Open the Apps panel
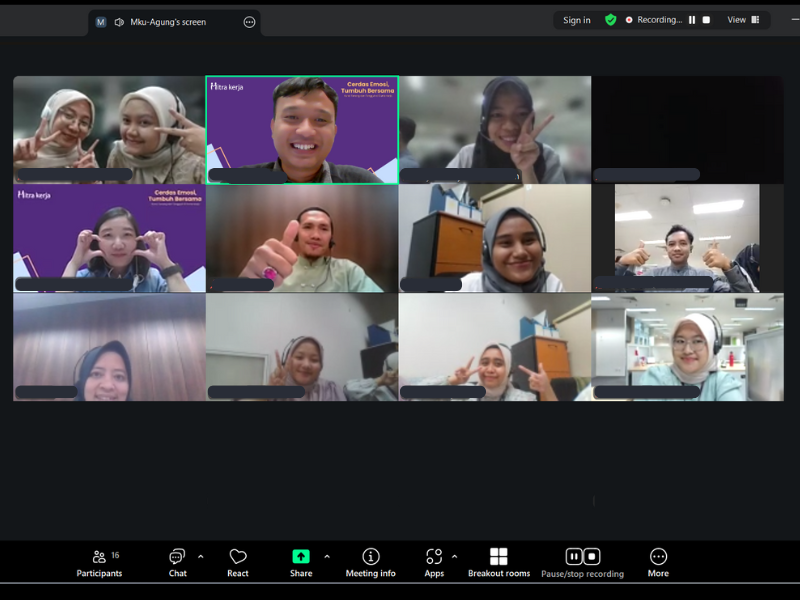This screenshot has height=600, width=800. pyautogui.click(x=434, y=563)
